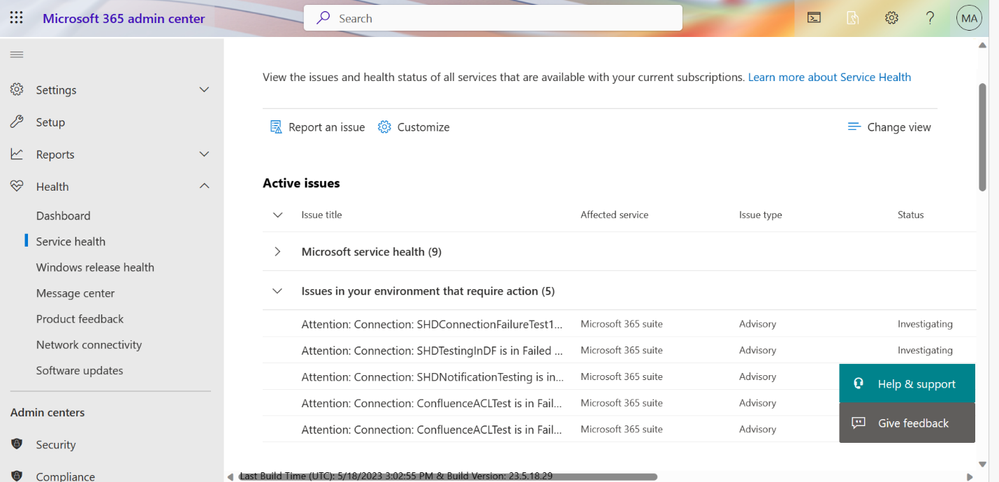Collapse all groups via header chevron

pos(278,215)
